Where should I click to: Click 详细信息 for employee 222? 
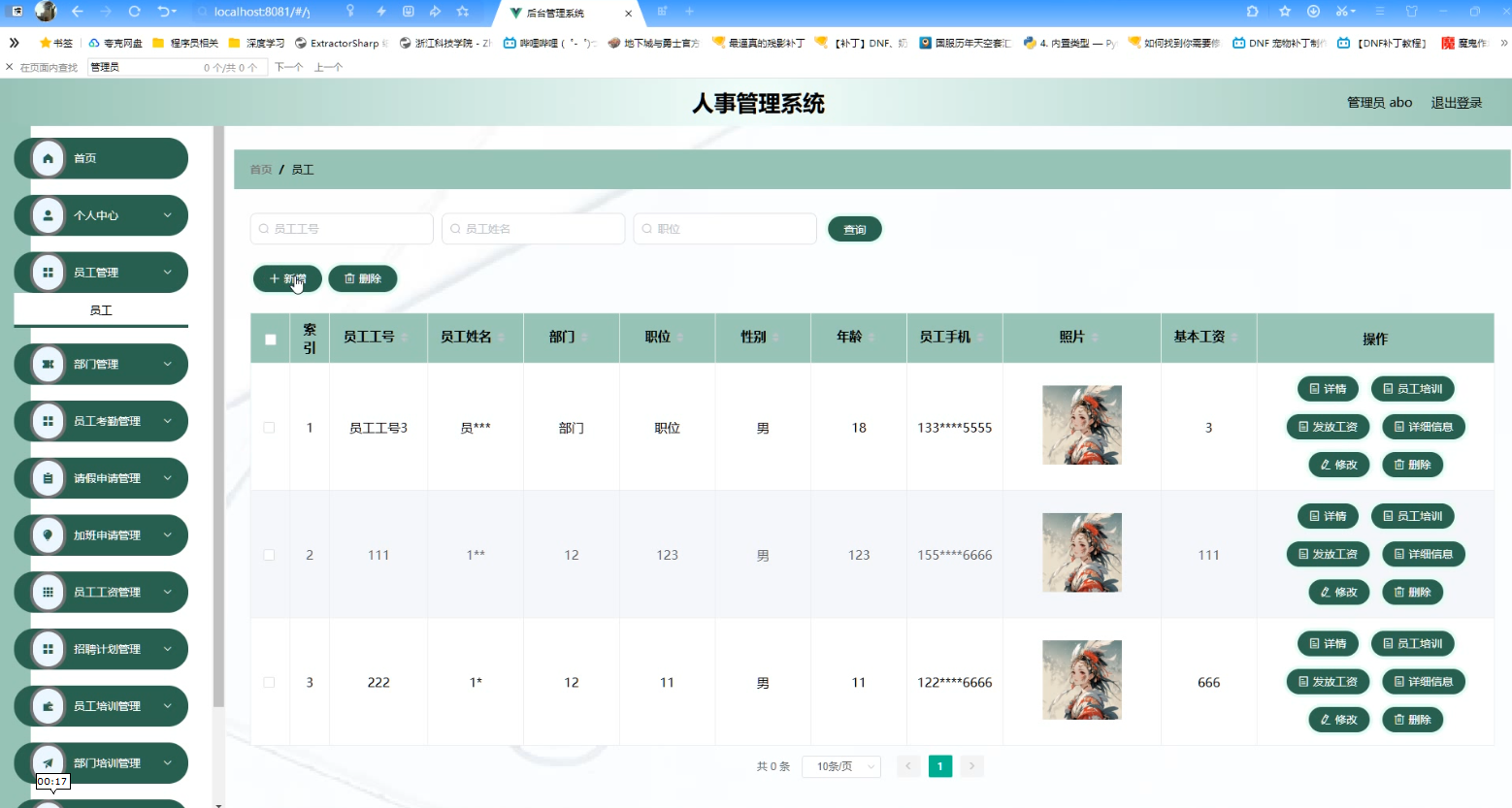point(1424,682)
